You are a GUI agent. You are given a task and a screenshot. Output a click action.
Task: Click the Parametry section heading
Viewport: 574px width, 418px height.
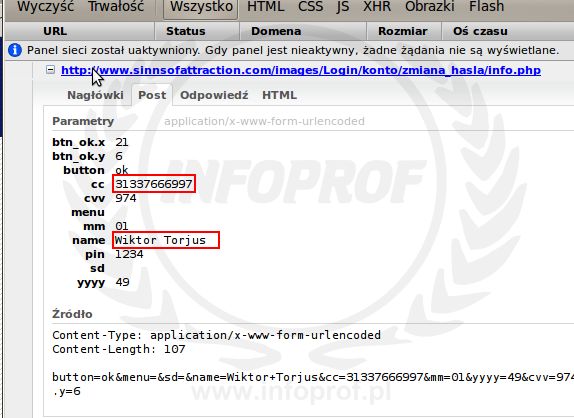click(x=83, y=121)
